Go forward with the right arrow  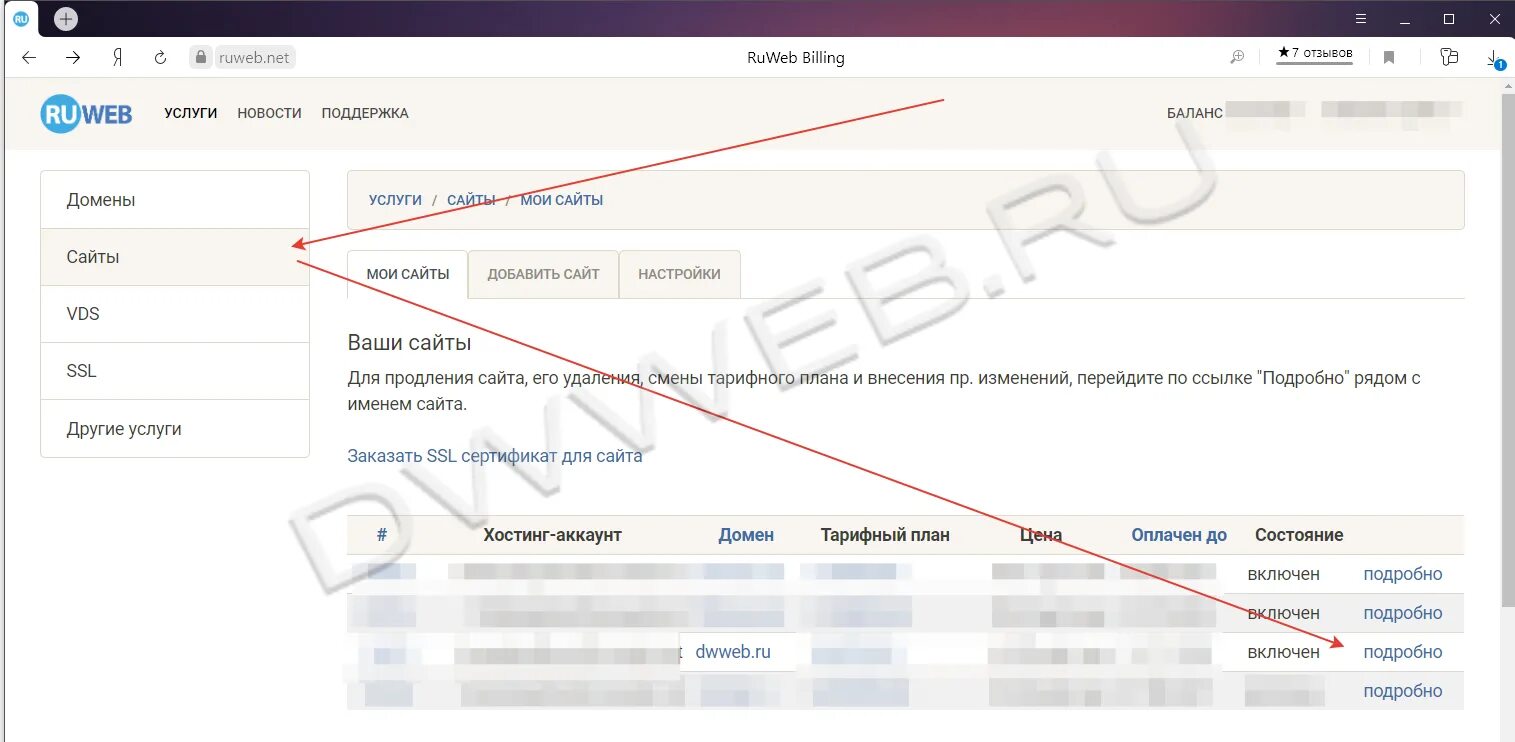[73, 58]
